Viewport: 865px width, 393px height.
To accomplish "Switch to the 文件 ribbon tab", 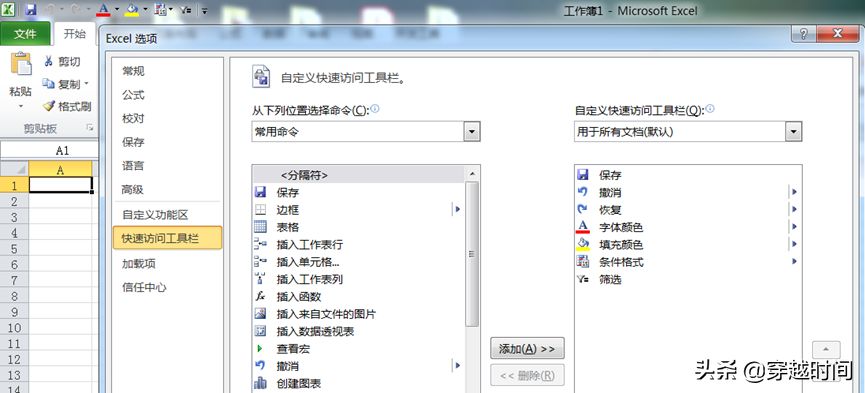I will click(x=25, y=34).
